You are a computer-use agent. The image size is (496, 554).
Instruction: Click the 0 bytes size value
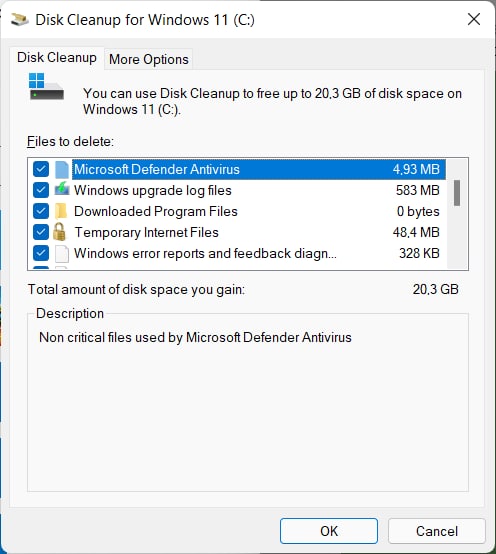click(418, 211)
